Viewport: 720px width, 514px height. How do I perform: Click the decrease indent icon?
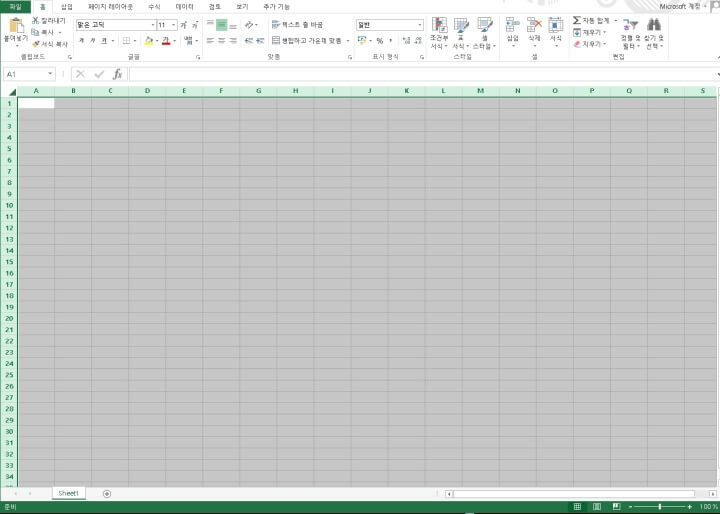248,41
